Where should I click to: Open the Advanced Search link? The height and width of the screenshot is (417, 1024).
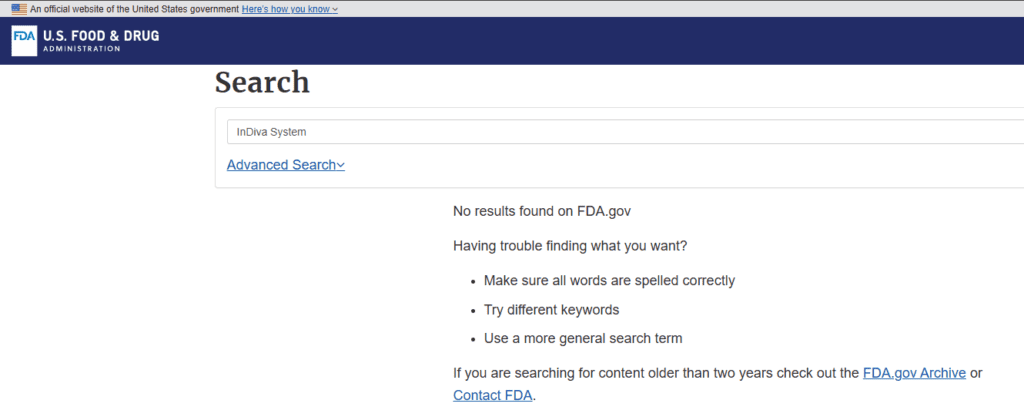[x=281, y=164]
